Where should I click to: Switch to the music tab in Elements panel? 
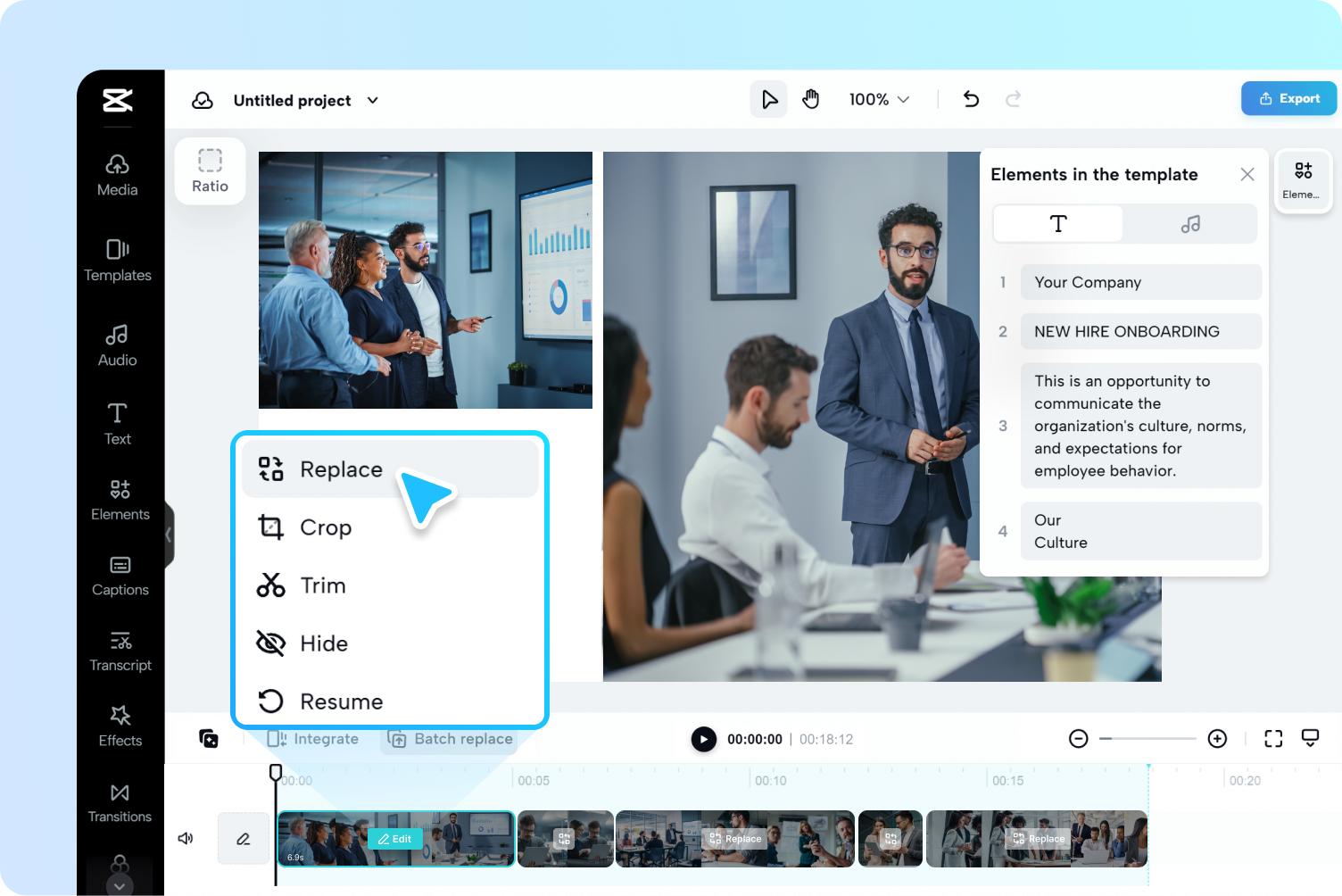coord(1190,223)
